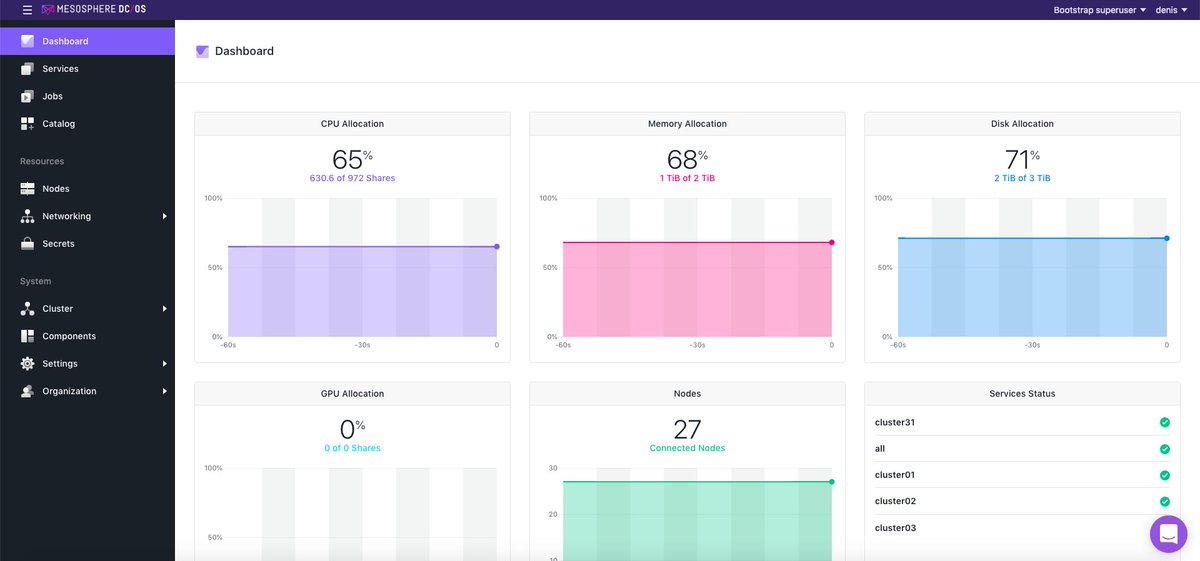Click the GPU Allocation panel title

pos(352,394)
